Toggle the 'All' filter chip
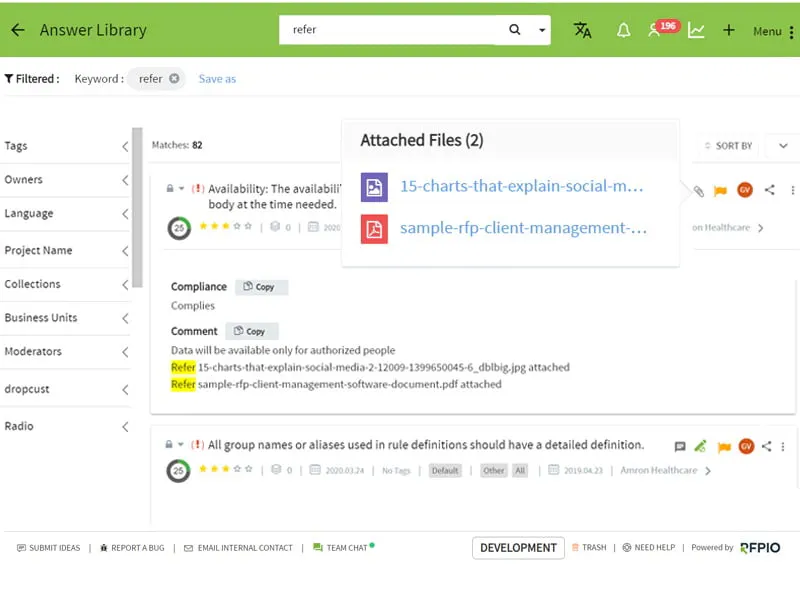800x600 pixels. [x=521, y=470]
